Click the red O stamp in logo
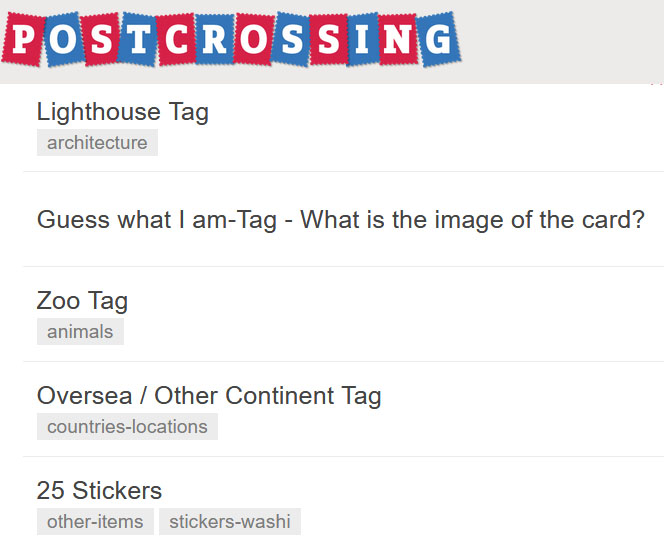 point(253,39)
